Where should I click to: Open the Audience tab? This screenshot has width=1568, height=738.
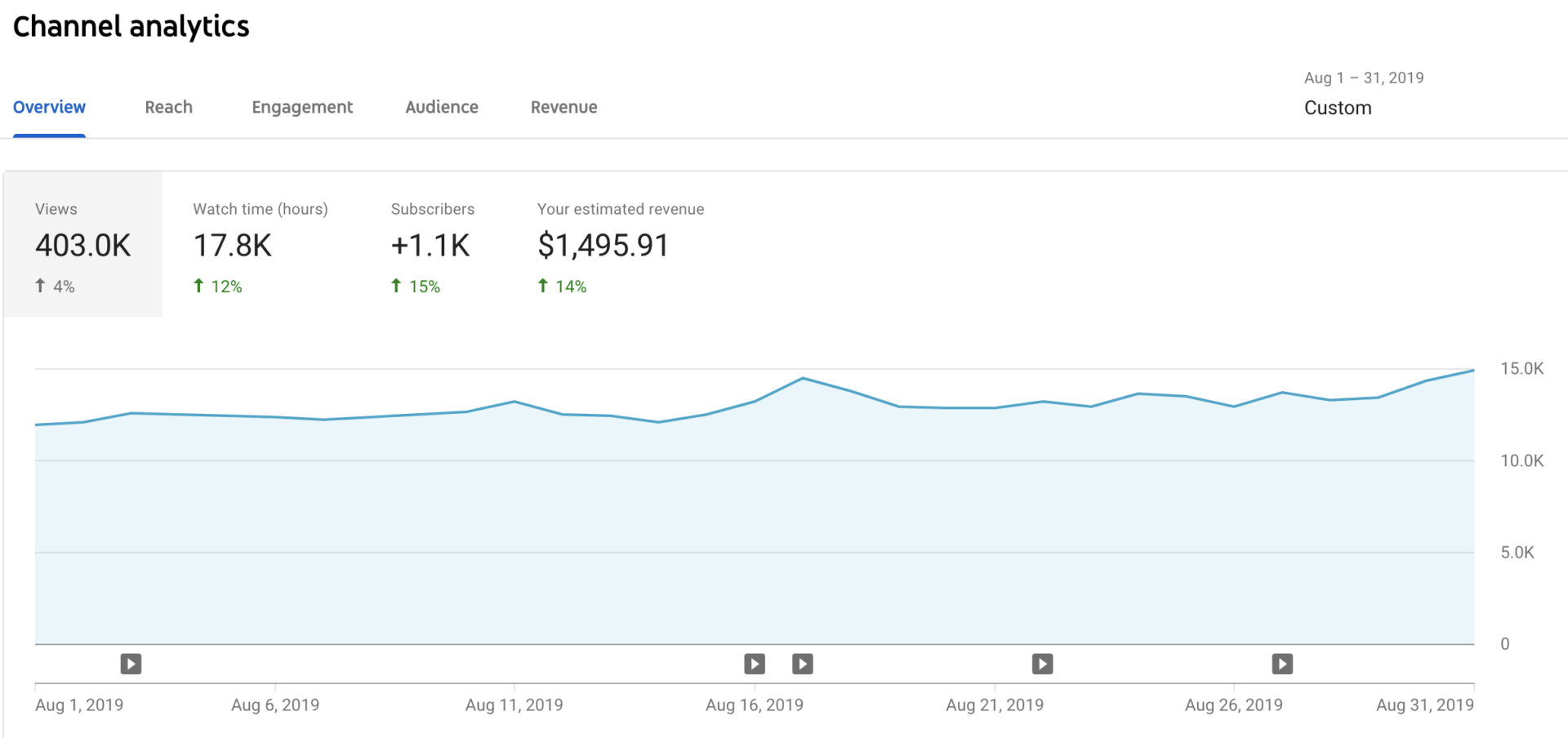(442, 107)
